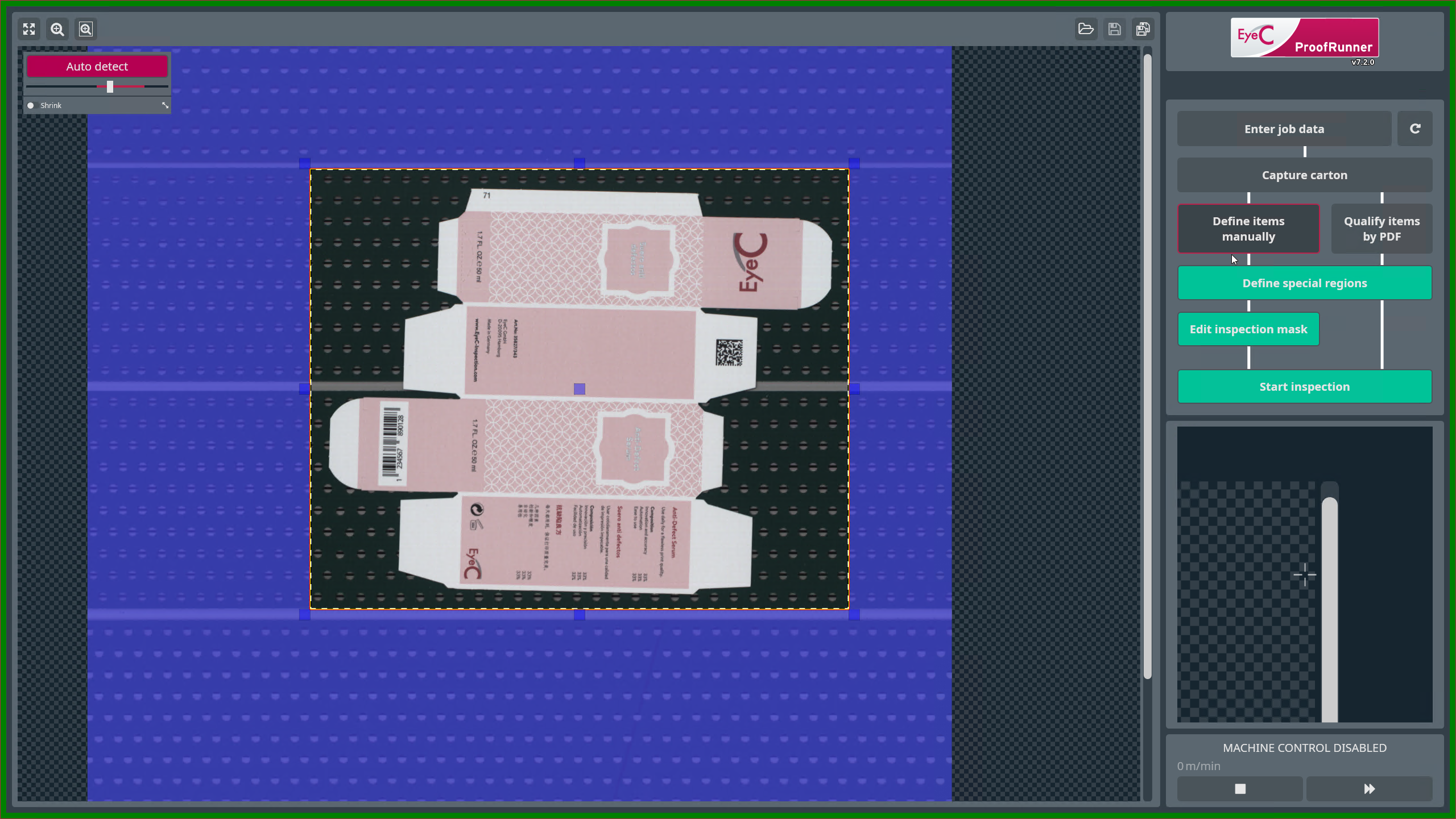Click the fit-to-screen arrows icon

pyautogui.click(x=29, y=29)
